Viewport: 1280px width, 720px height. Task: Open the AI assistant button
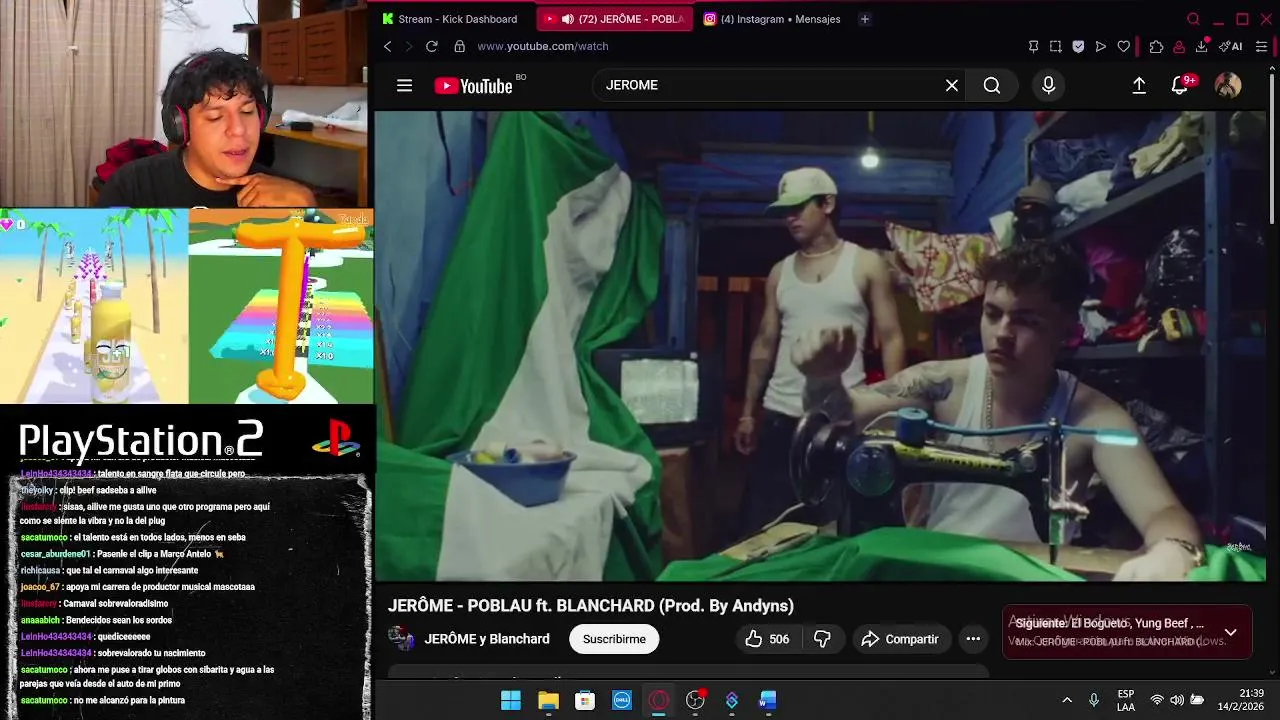pyautogui.click(x=1231, y=46)
